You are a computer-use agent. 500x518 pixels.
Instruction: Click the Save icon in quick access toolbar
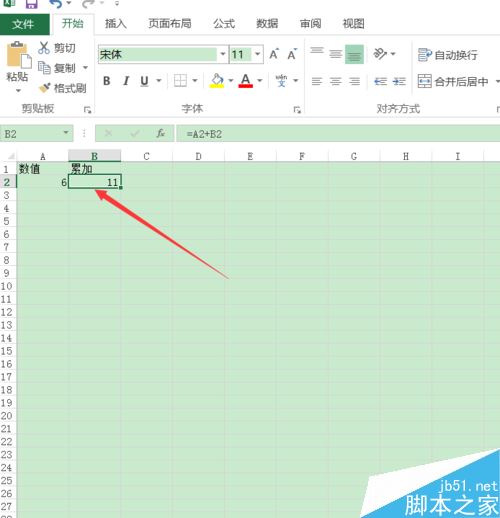click(x=32, y=4)
